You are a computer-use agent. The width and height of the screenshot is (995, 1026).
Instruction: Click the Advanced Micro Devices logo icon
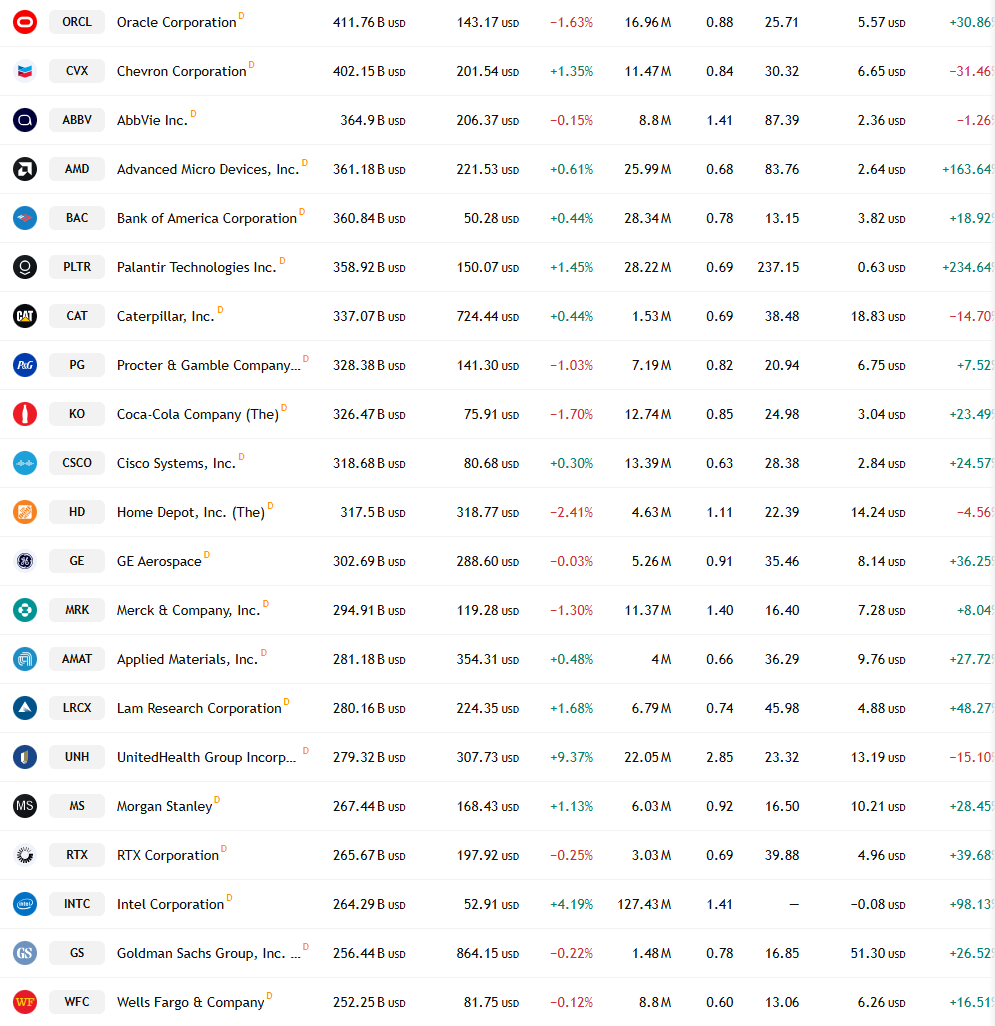pos(25,169)
